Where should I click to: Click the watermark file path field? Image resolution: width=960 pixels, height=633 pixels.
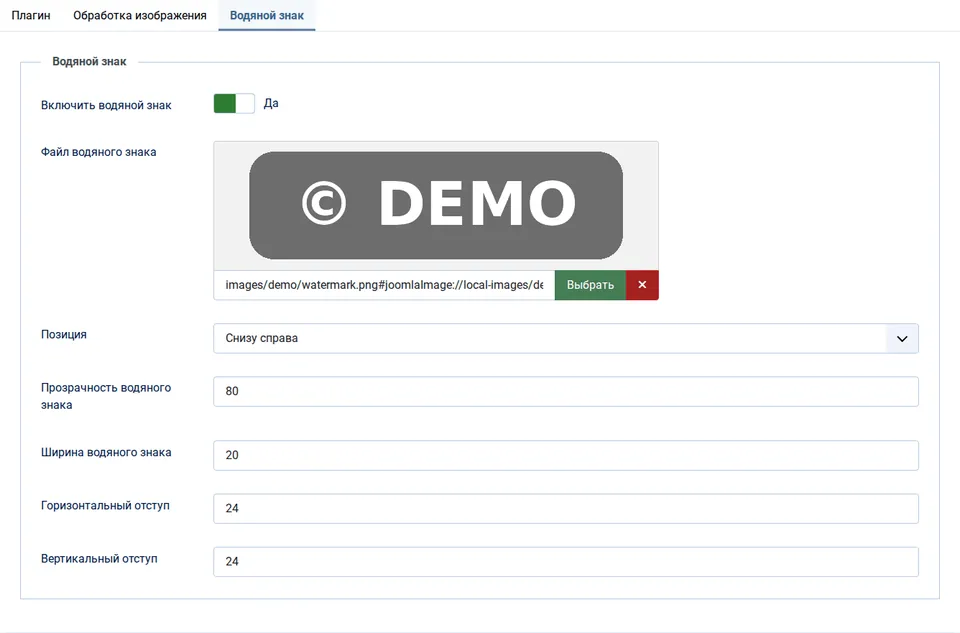pos(384,285)
